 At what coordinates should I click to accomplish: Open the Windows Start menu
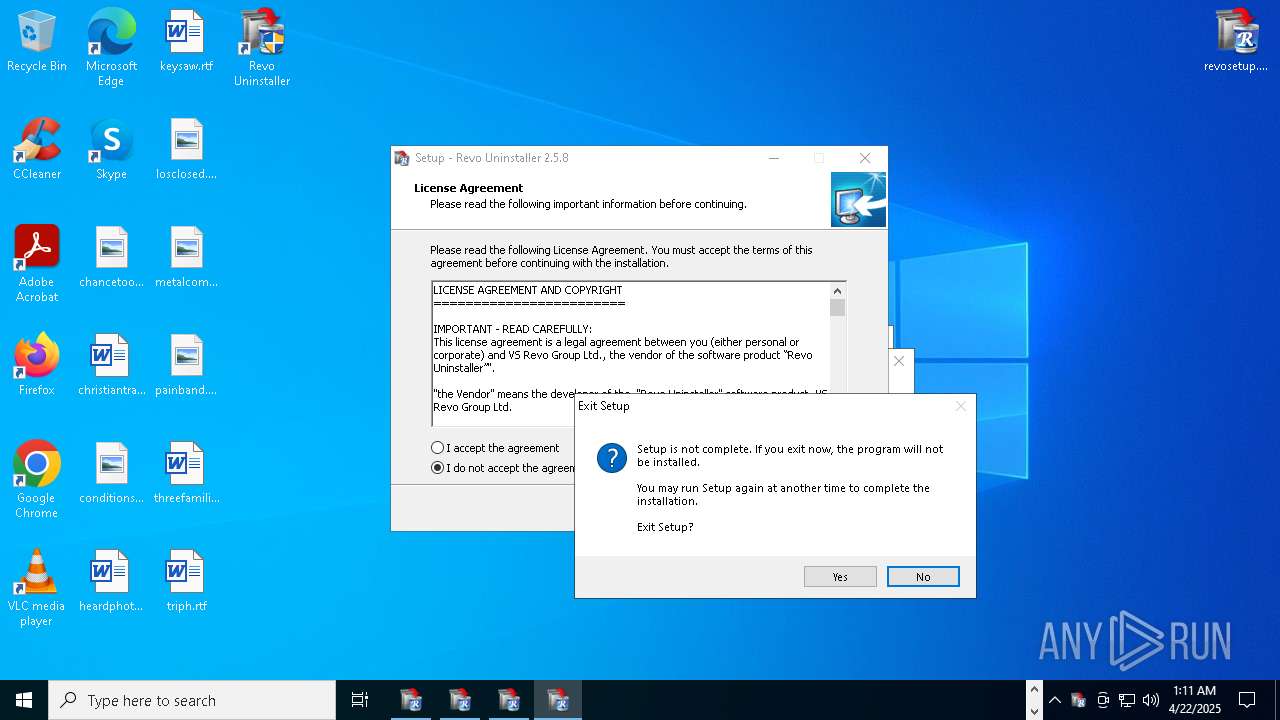[24, 700]
